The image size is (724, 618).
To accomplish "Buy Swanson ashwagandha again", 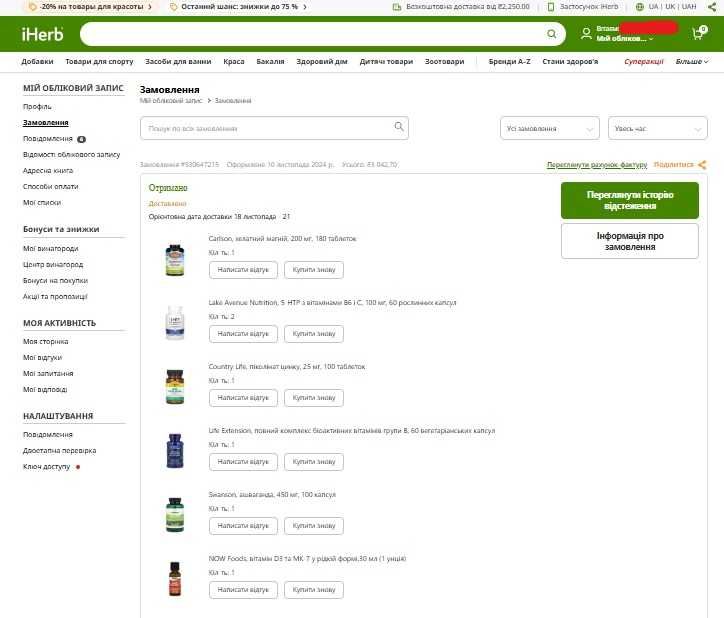I will (314, 526).
